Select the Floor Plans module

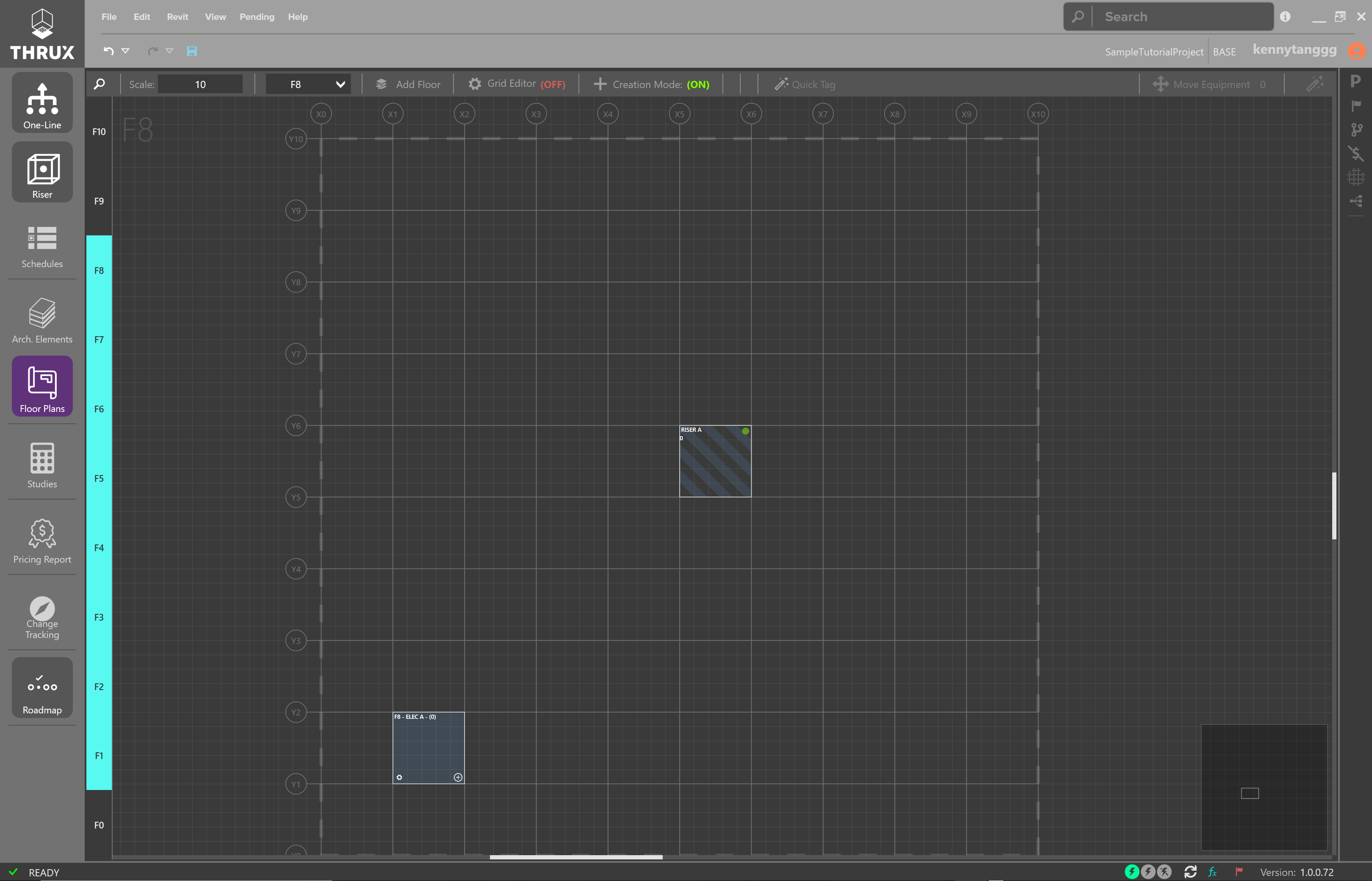click(x=42, y=387)
